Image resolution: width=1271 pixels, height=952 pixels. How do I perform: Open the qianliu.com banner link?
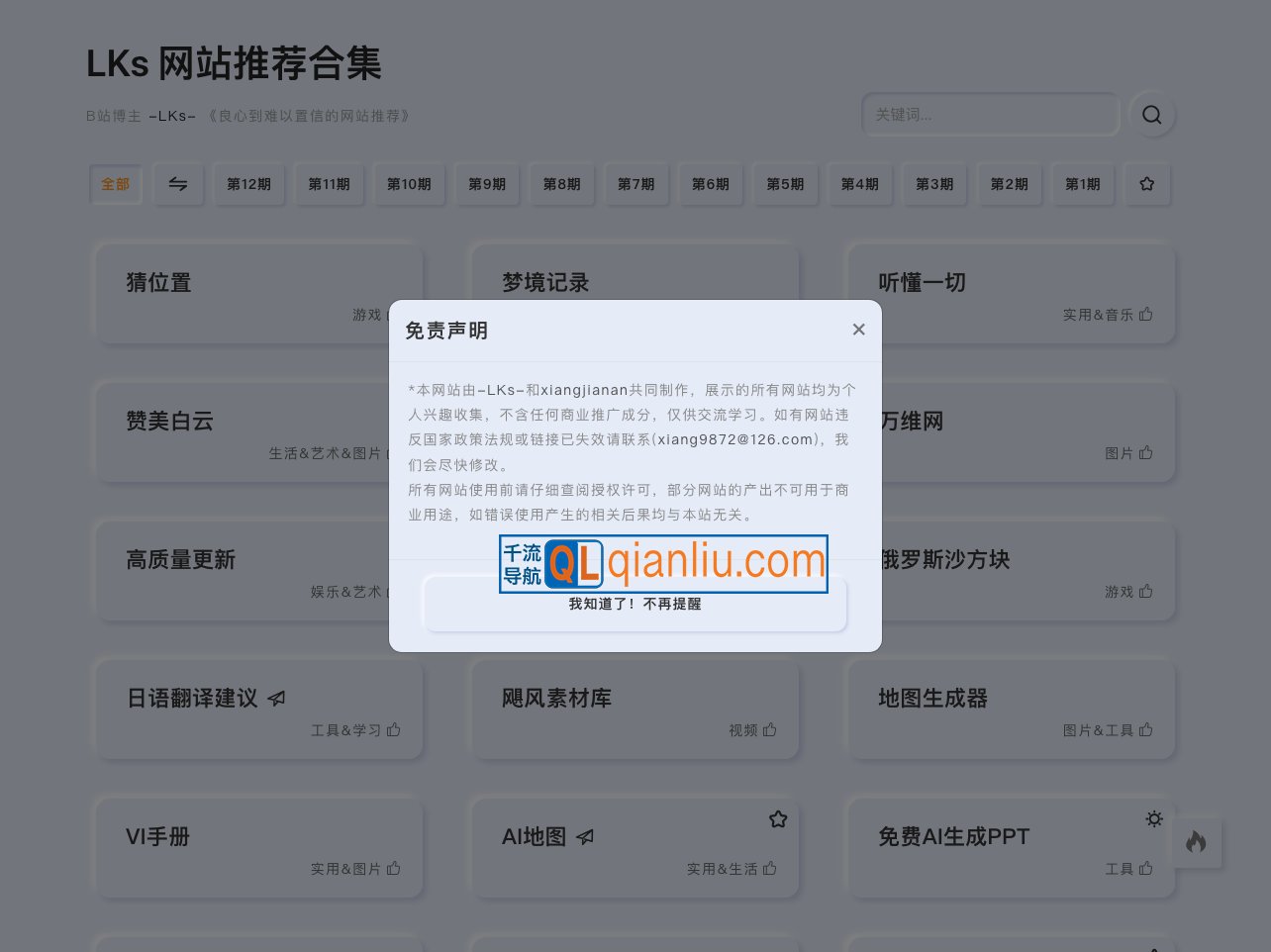[662, 563]
